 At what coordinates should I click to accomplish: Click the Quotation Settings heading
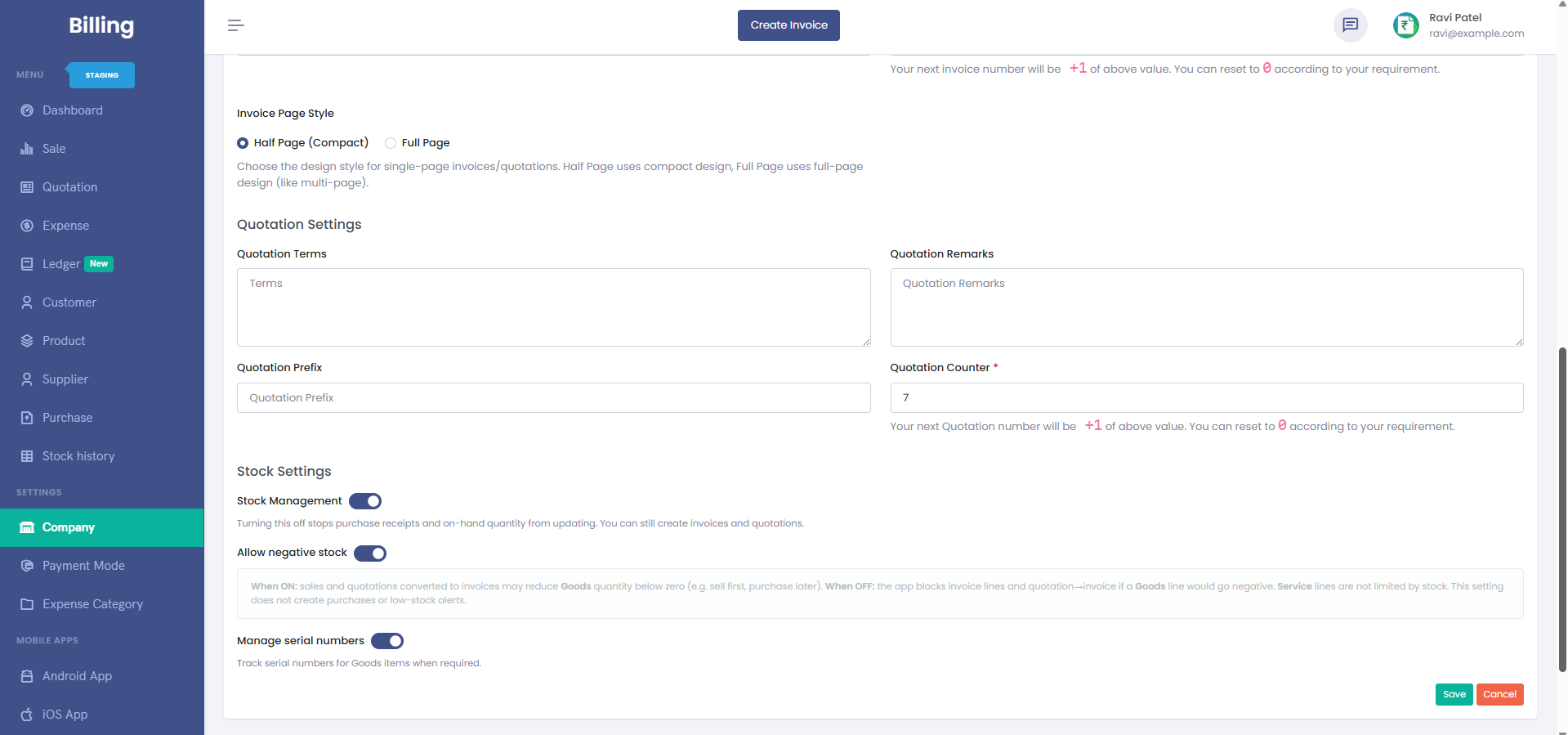(299, 225)
